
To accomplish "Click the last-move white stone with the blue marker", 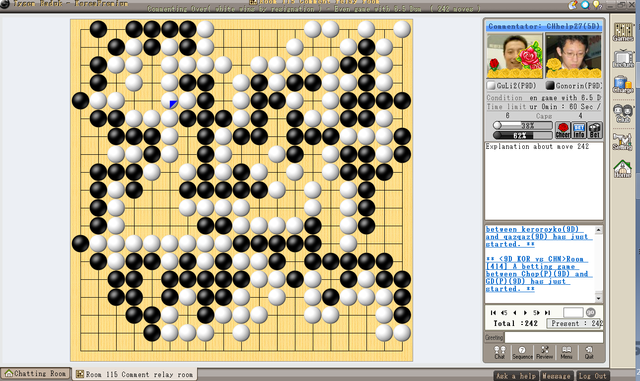I will click(x=169, y=100).
